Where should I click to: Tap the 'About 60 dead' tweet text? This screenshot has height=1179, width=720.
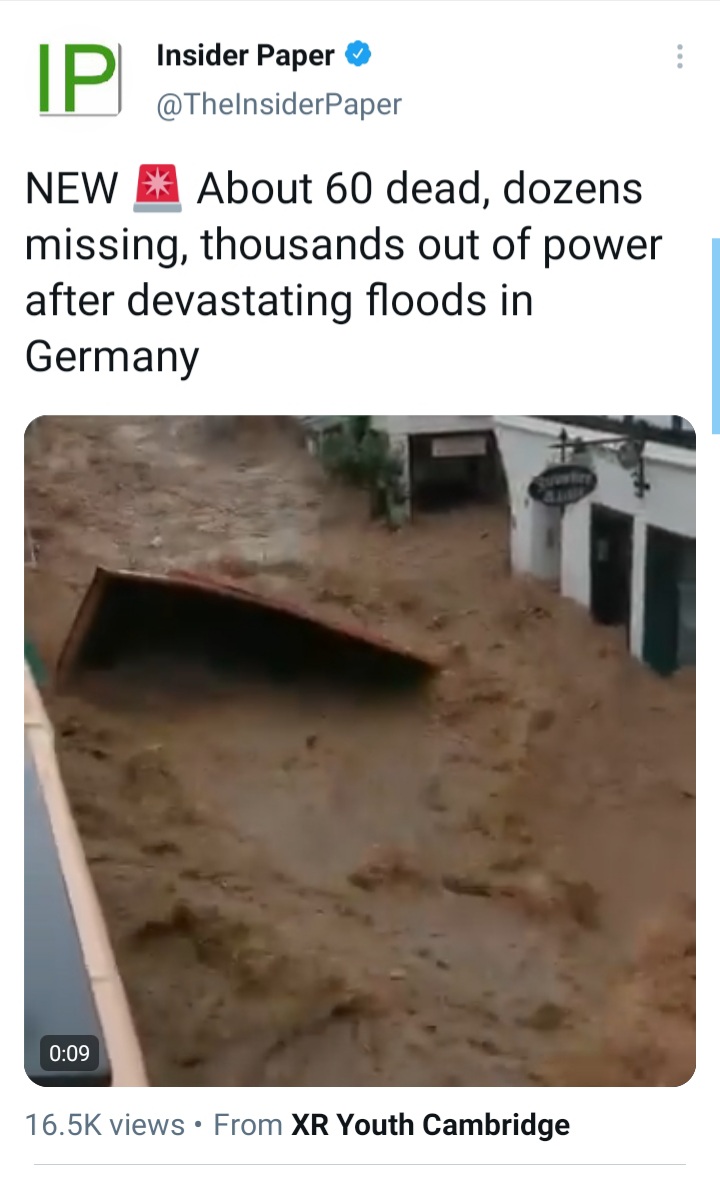pos(339,188)
